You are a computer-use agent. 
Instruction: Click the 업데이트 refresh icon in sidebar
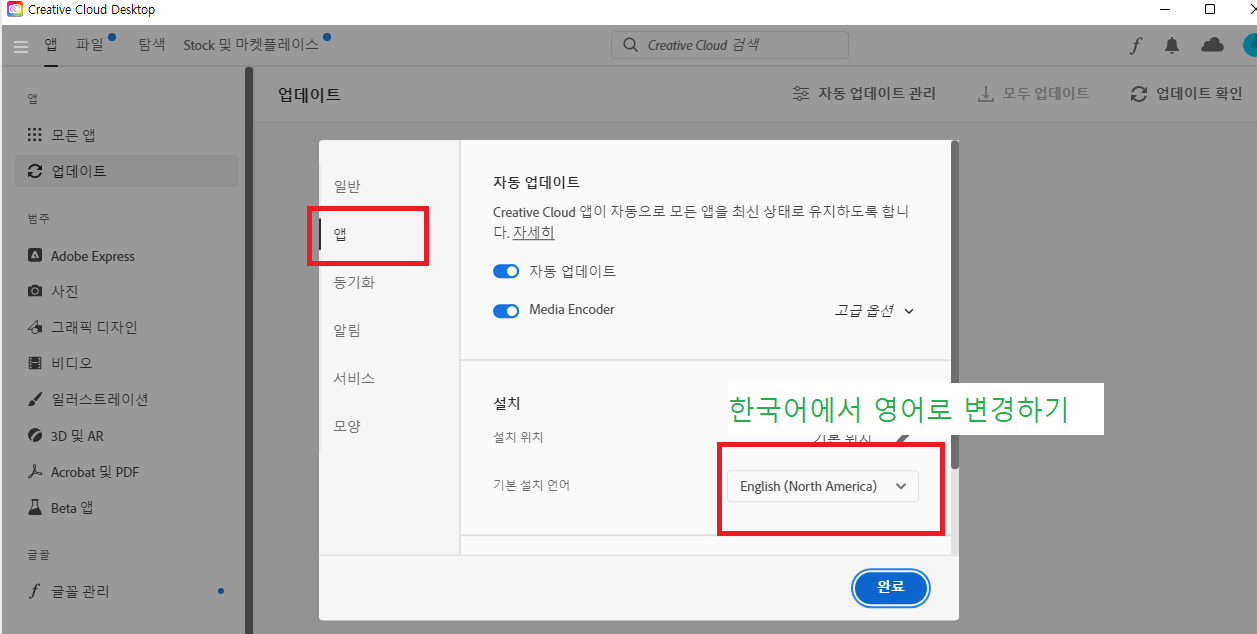pos(35,171)
